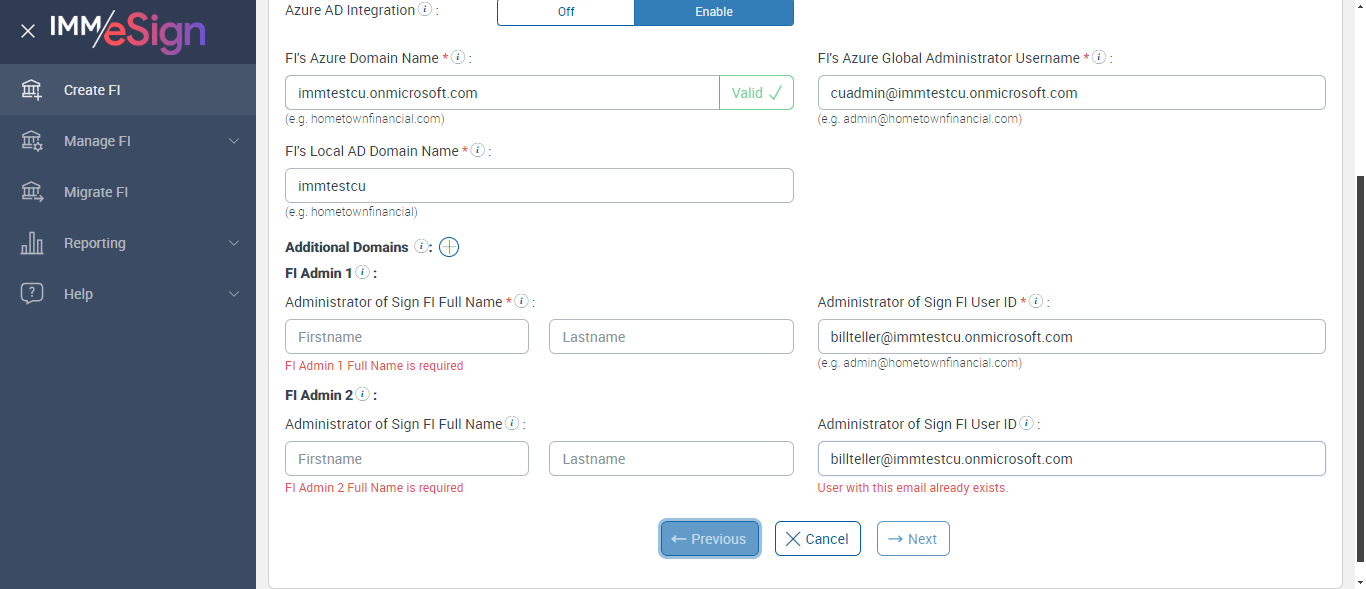This screenshot has height=589, width=1366.
Task: Click FI Admin 1 Firstname field
Action: [407, 337]
